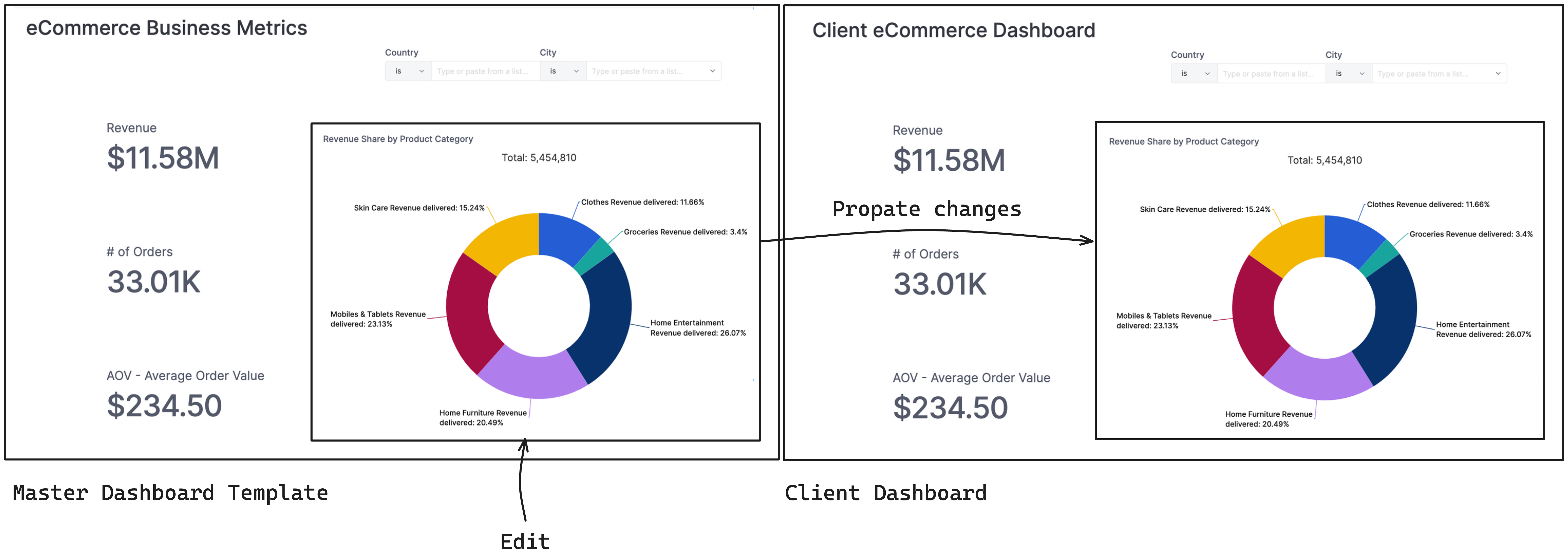Open City "is" operator dropdown in eCommerce Business Metrics
The height and width of the screenshot is (559, 1568).
point(563,71)
